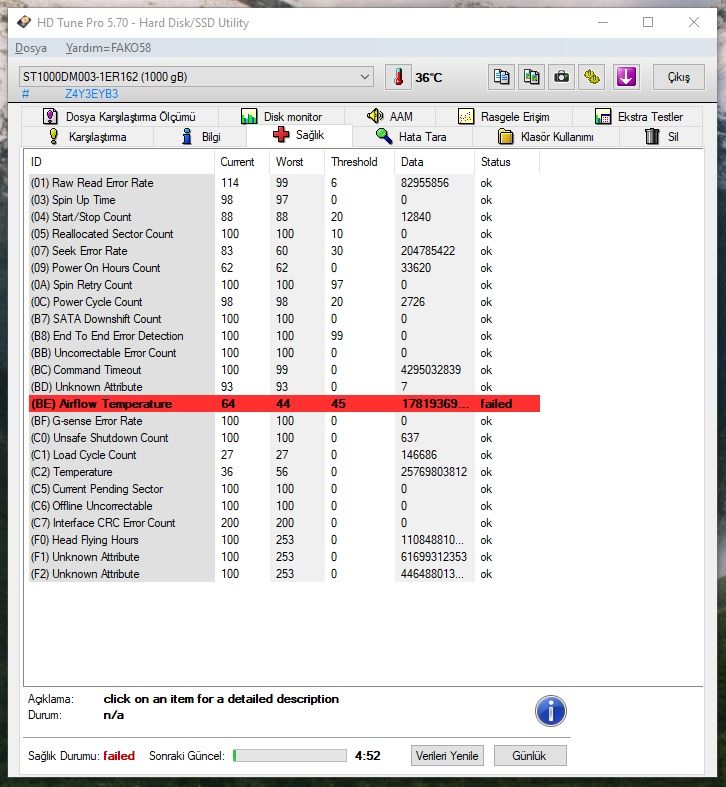Open the Dosya menu
Viewport: 726px width, 787px height.
31,48
